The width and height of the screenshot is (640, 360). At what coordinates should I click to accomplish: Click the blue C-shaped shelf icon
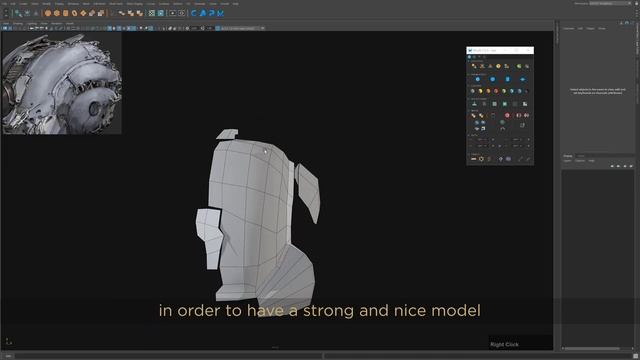[x=193, y=13]
